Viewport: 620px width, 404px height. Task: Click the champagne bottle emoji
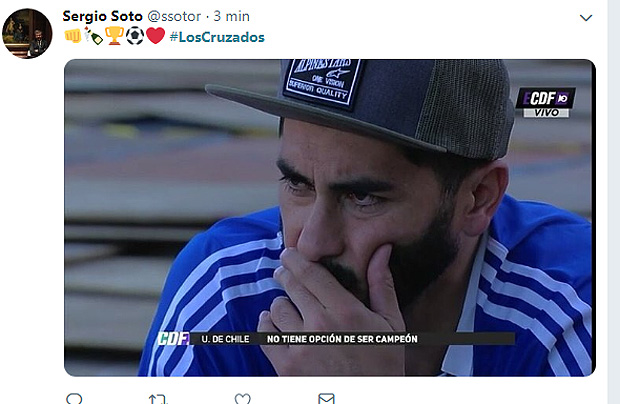click(93, 36)
